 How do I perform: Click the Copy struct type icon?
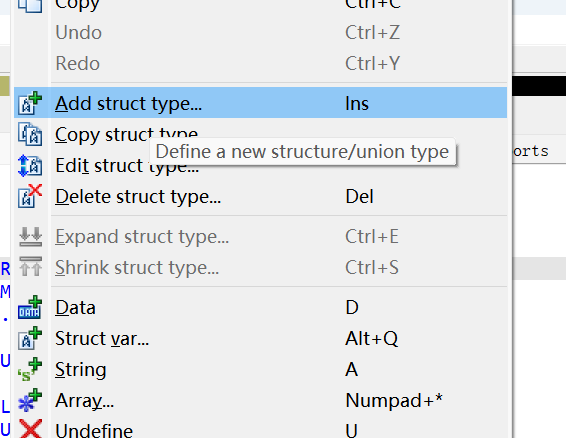[x=30, y=134]
